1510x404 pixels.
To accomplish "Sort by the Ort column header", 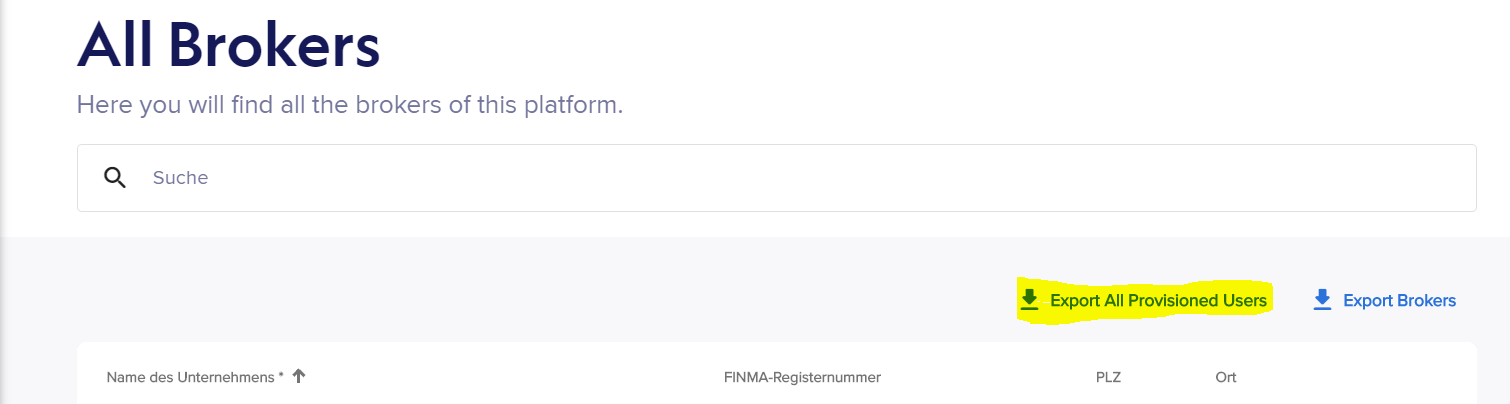I will [x=1226, y=378].
